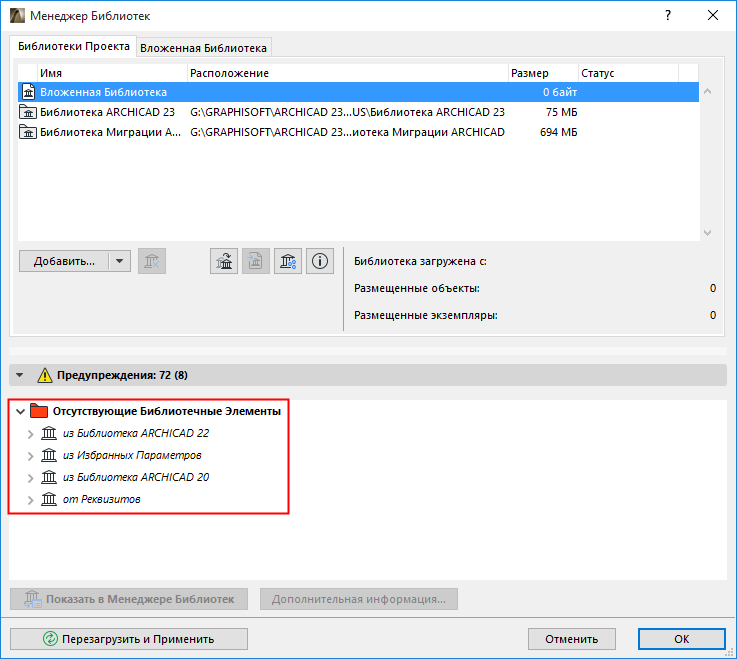Image resolution: width=737 pixels, height=659 pixels.
Task: Click path ending in иотека Миграции ARCHICAD
Action: coord(347,133)
